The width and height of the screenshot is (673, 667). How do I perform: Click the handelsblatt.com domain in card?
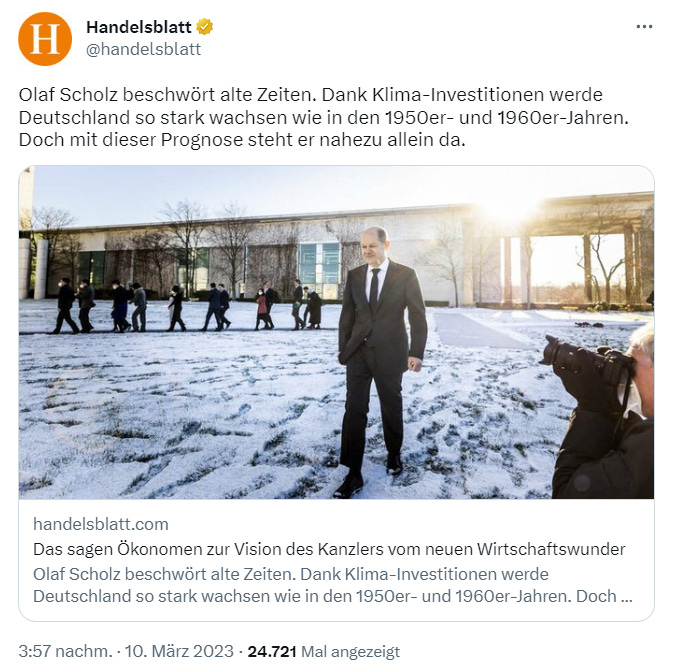coord(100,524)
